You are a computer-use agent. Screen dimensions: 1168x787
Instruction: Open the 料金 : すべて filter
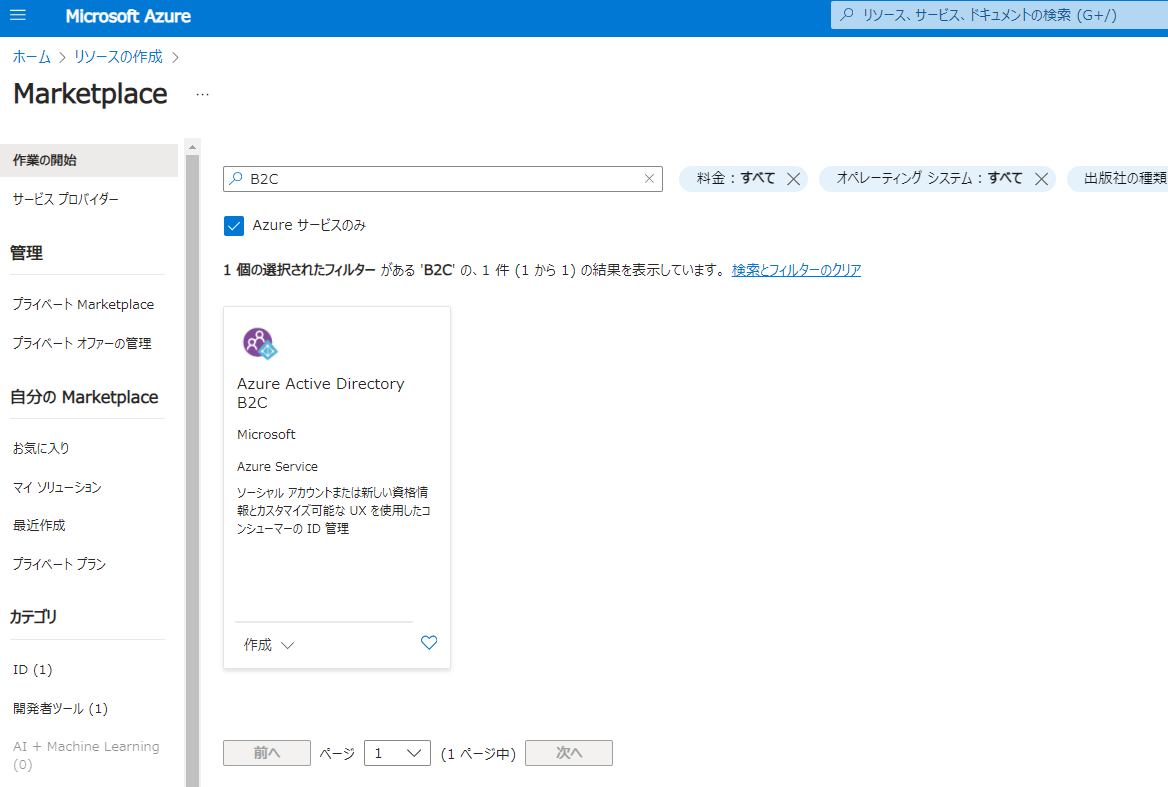point(735,178)
